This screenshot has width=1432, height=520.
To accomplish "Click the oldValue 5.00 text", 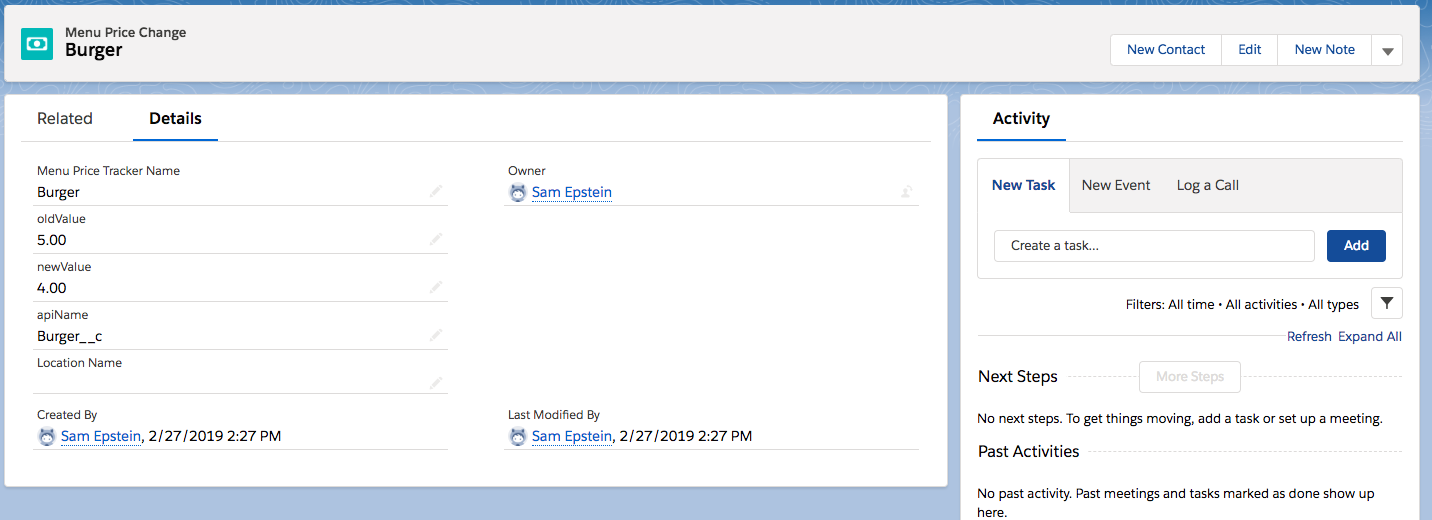I will [52, 240].
